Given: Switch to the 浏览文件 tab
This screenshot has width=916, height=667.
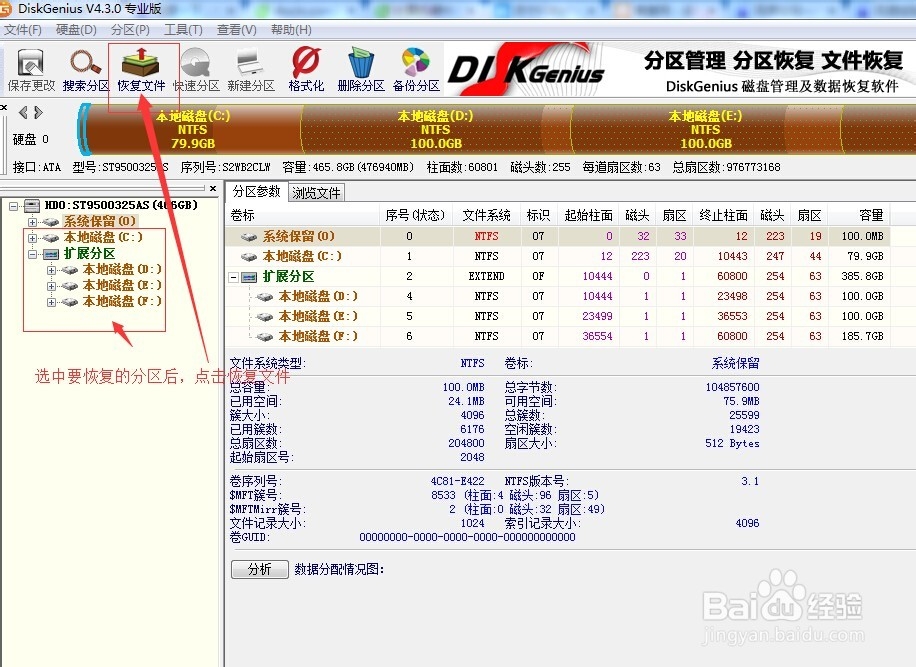Looking at the screenshot, I should (x=317, y=192).
